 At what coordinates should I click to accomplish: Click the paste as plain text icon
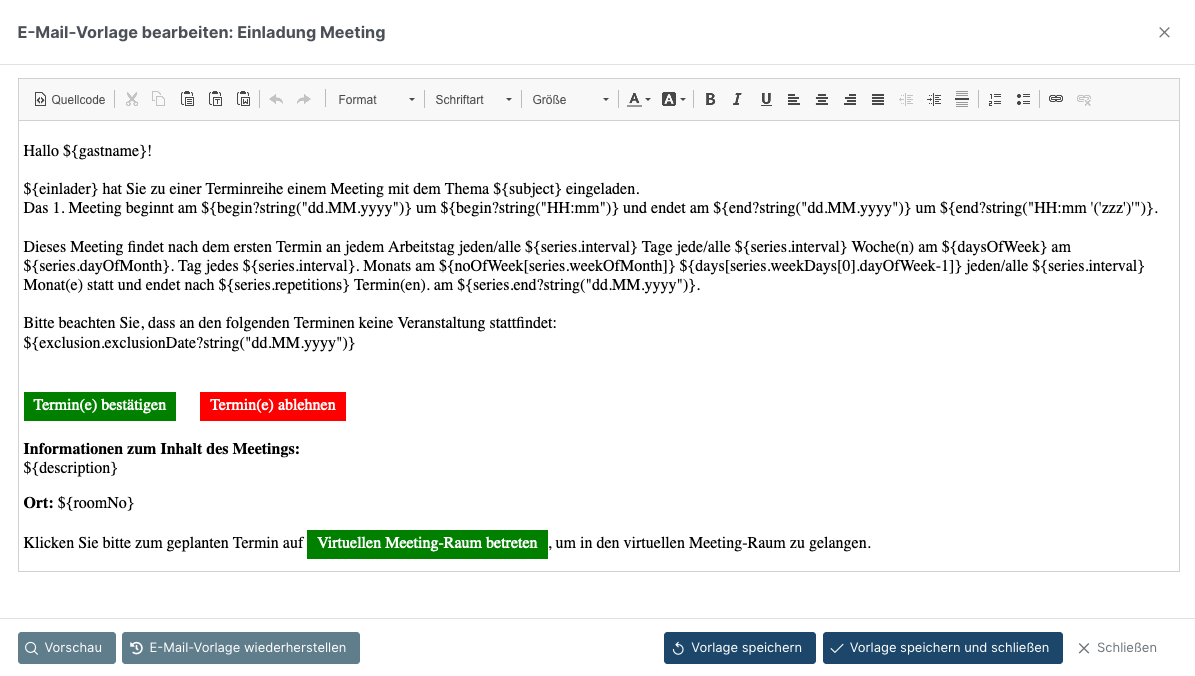point(215,99)
